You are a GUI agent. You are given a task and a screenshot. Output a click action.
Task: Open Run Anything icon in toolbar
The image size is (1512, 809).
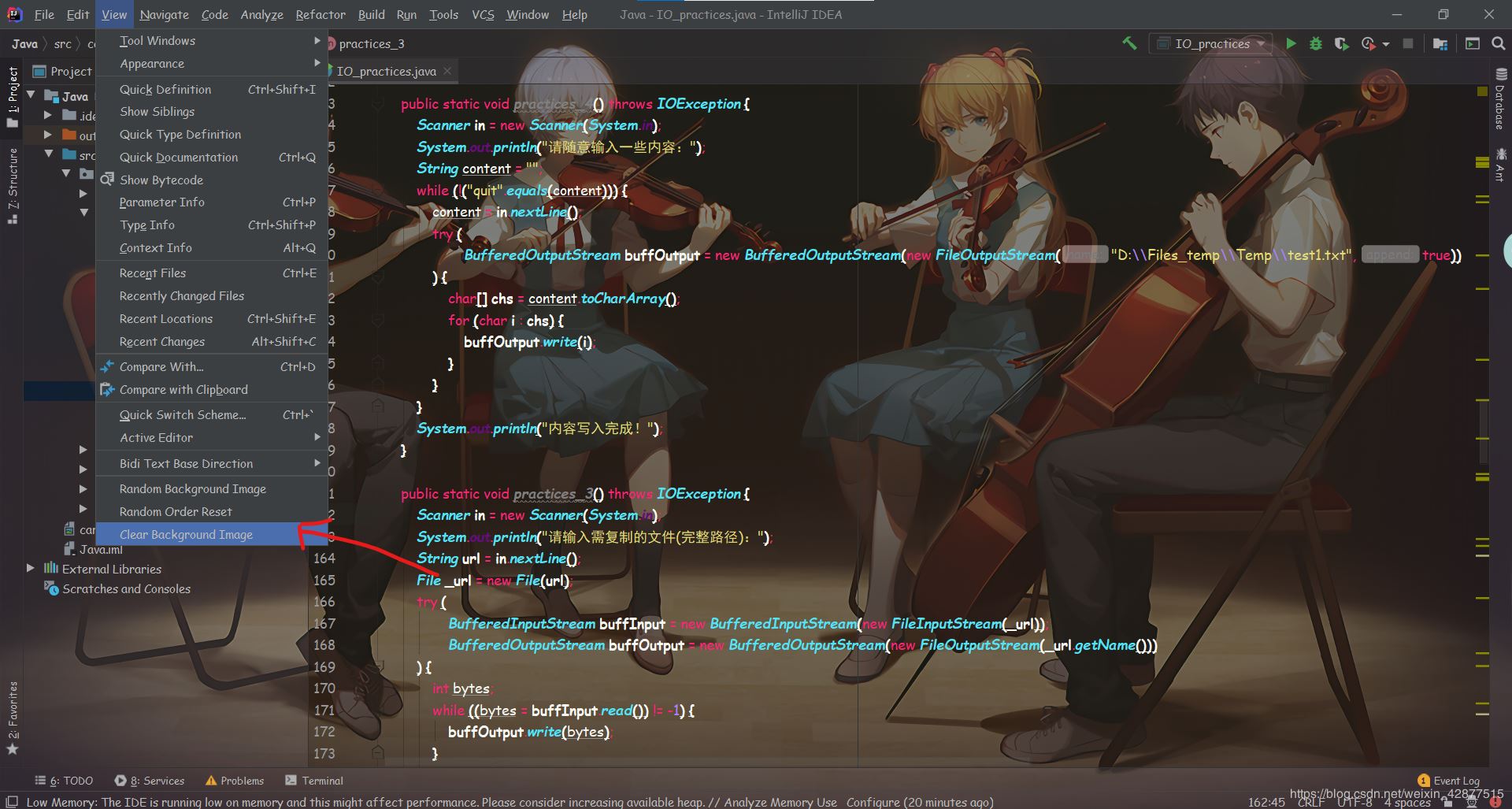[x=1472, y=44]
